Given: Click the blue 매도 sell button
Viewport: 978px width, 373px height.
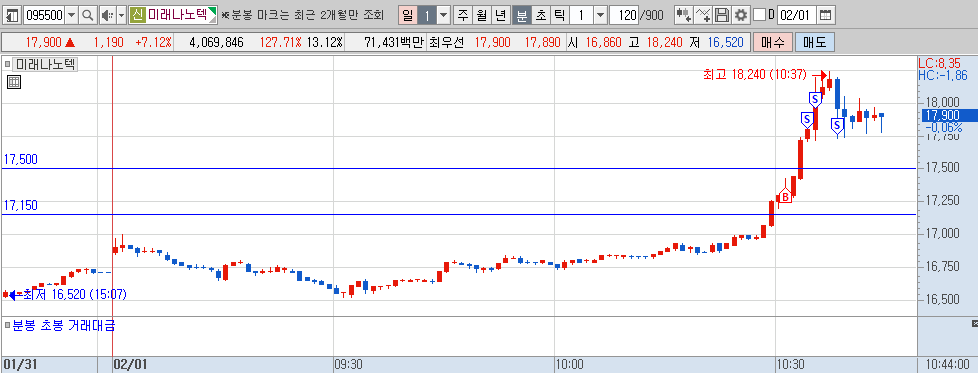Looking at the screenshot, I should [815, 42].
